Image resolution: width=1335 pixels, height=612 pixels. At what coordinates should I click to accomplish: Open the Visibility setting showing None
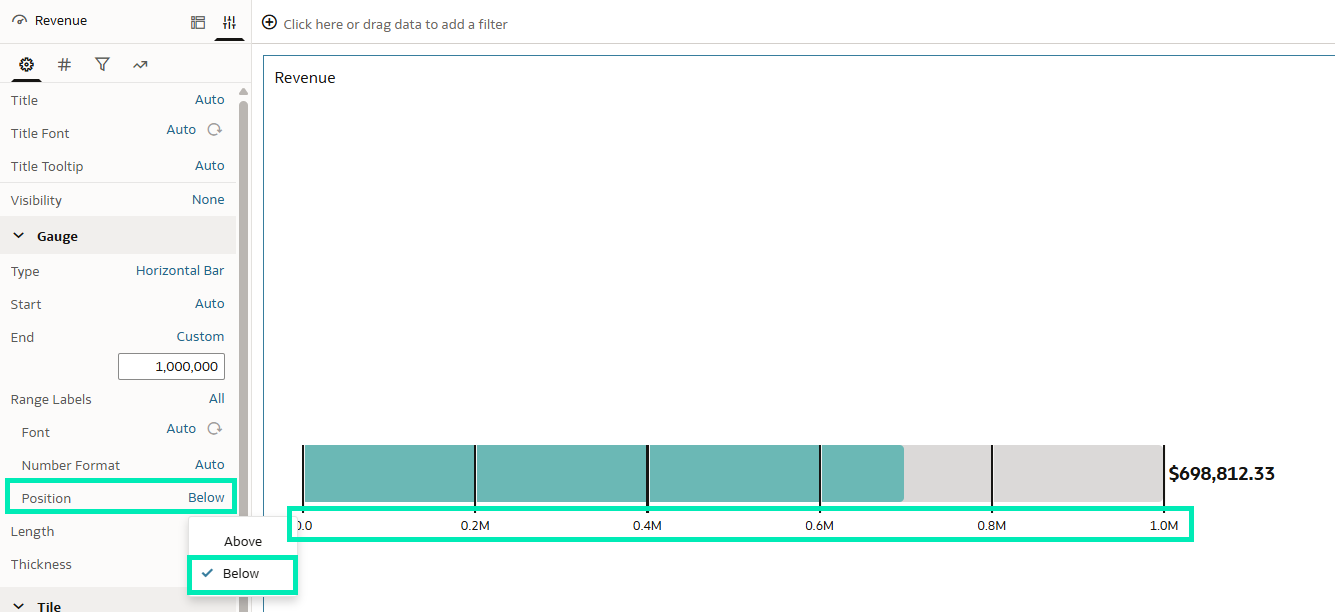pos(208,200)
